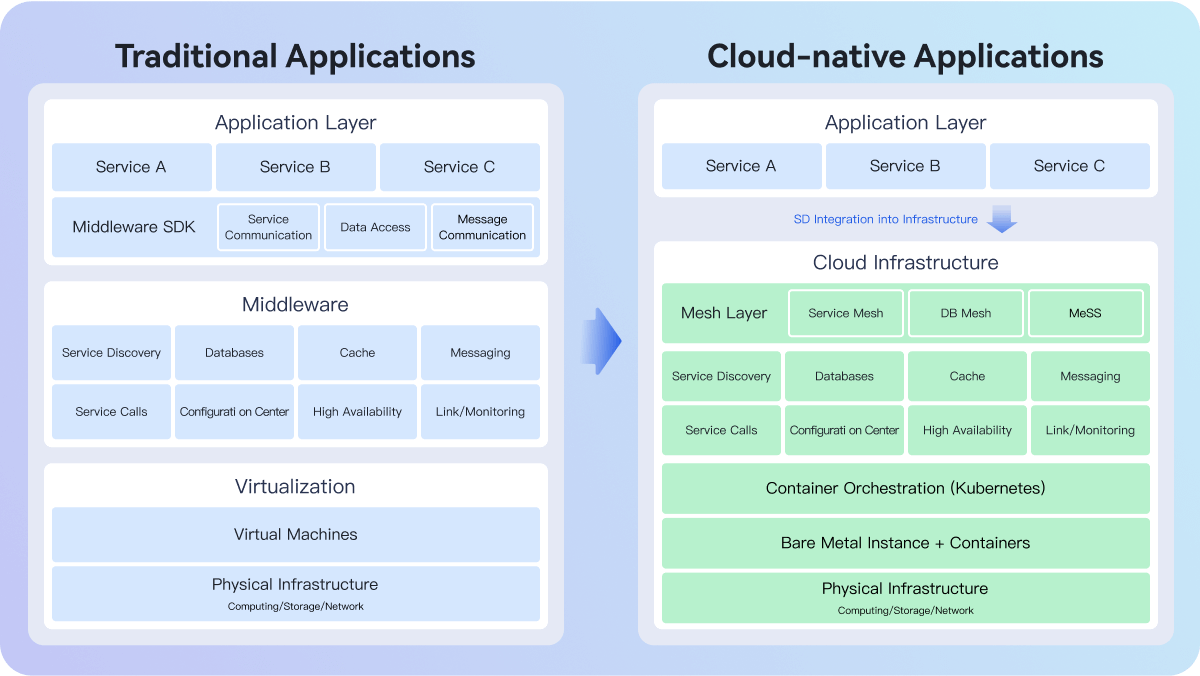The width and height of the screenshot is (1200, 676).
Task: Select Cache in Cloud Infrastructure
Action: pyautogui.click(x=967, y=377)
